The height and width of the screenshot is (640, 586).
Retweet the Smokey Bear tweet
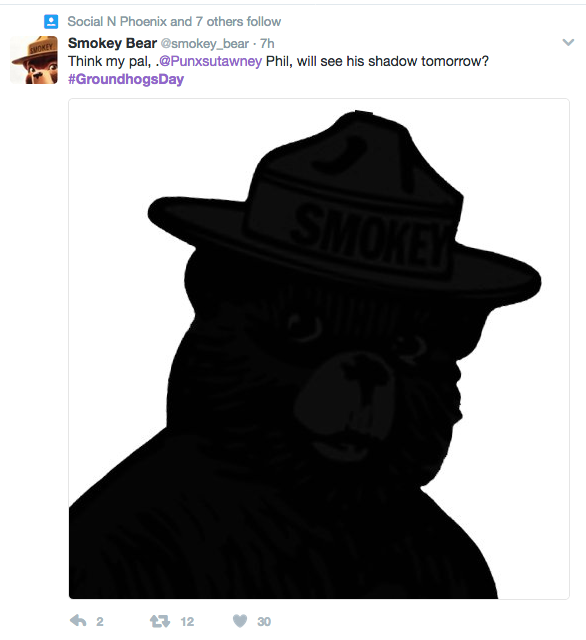tap(160, 621)
